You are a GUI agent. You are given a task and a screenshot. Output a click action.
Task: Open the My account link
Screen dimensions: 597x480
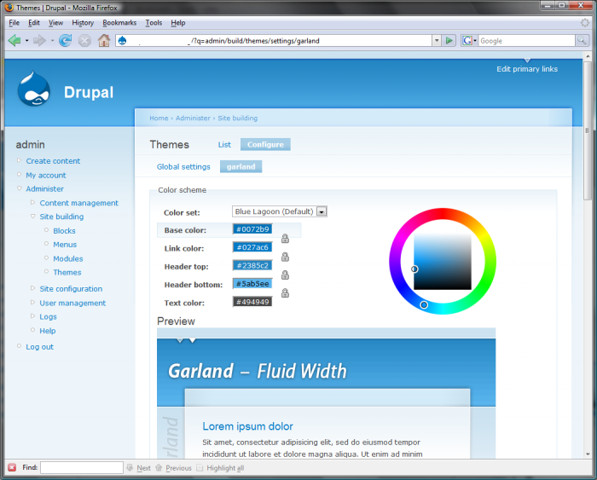pyautogui.click(x=46, y=175)
